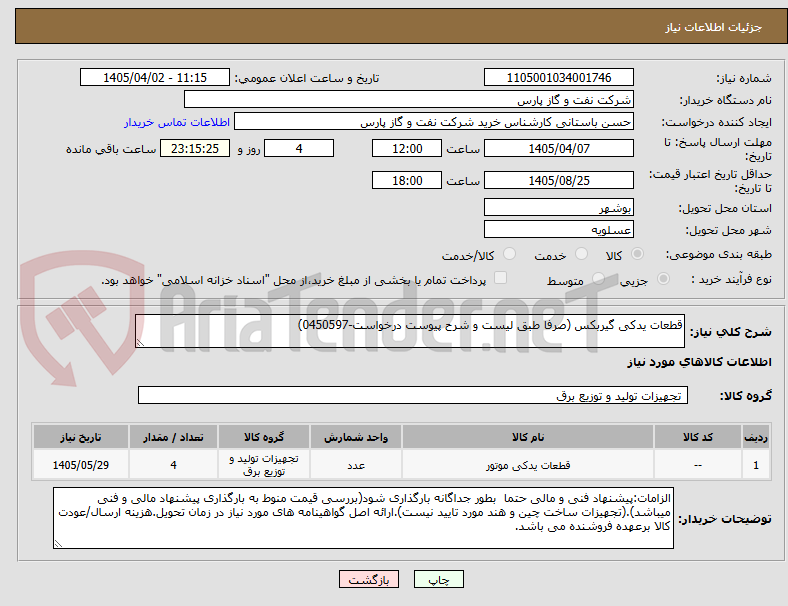This screenshot has height=606, width=788.
Task: Select the کالا radio button
Action: click(637, 254)
